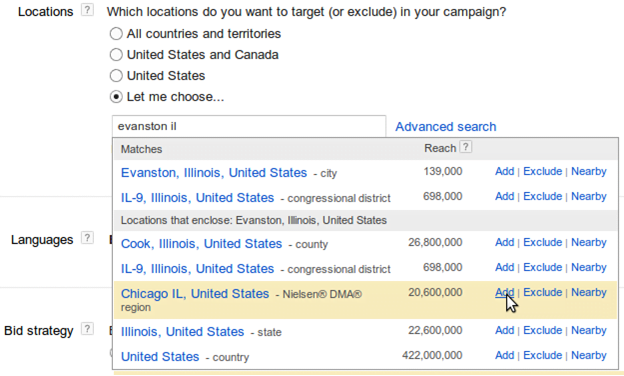Exclude the Chicago IL DMA region
This screenshot has height=376, width=624.
[542, 292]
